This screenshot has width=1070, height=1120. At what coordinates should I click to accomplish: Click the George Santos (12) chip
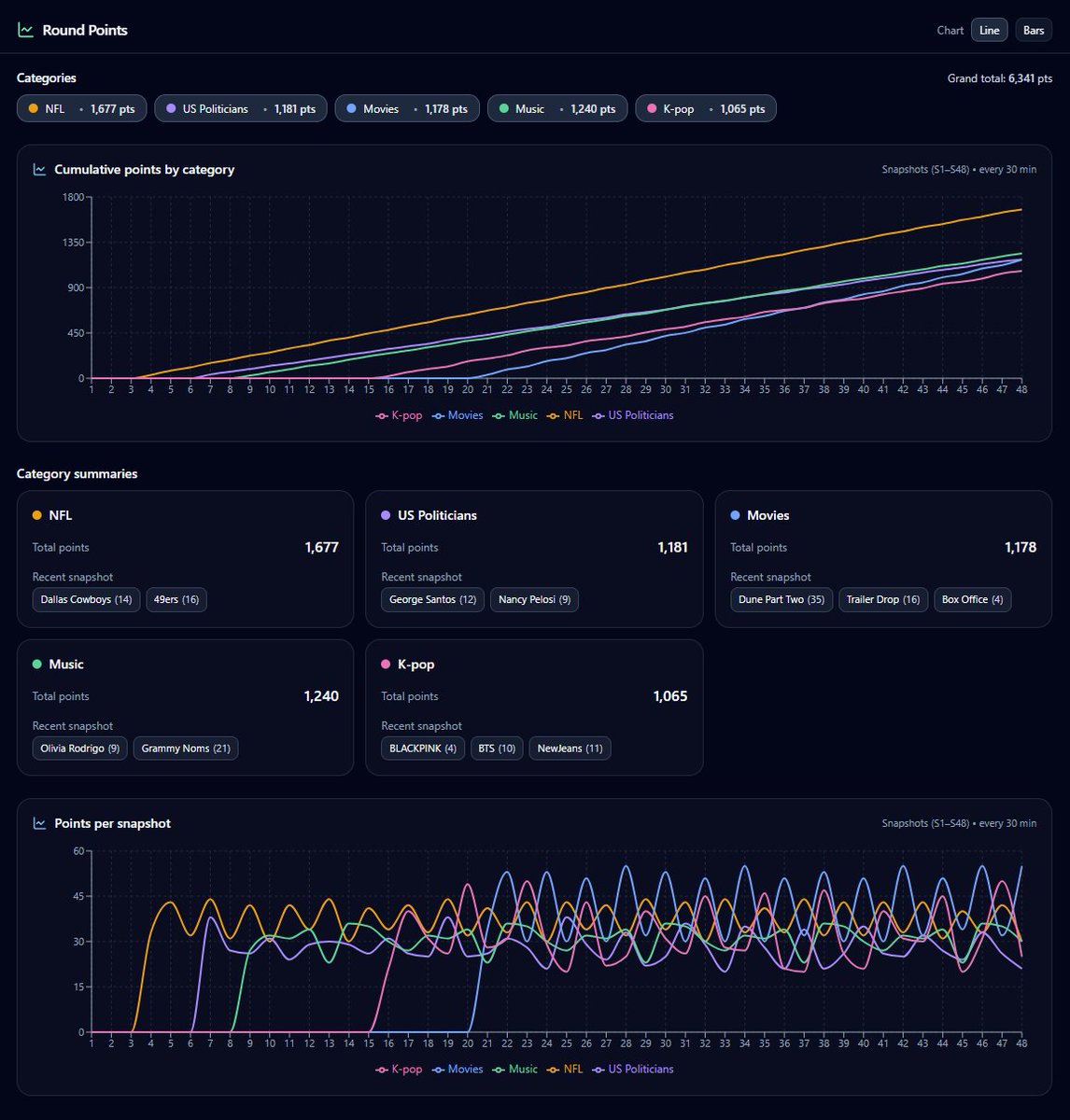[x=431, y=599]
